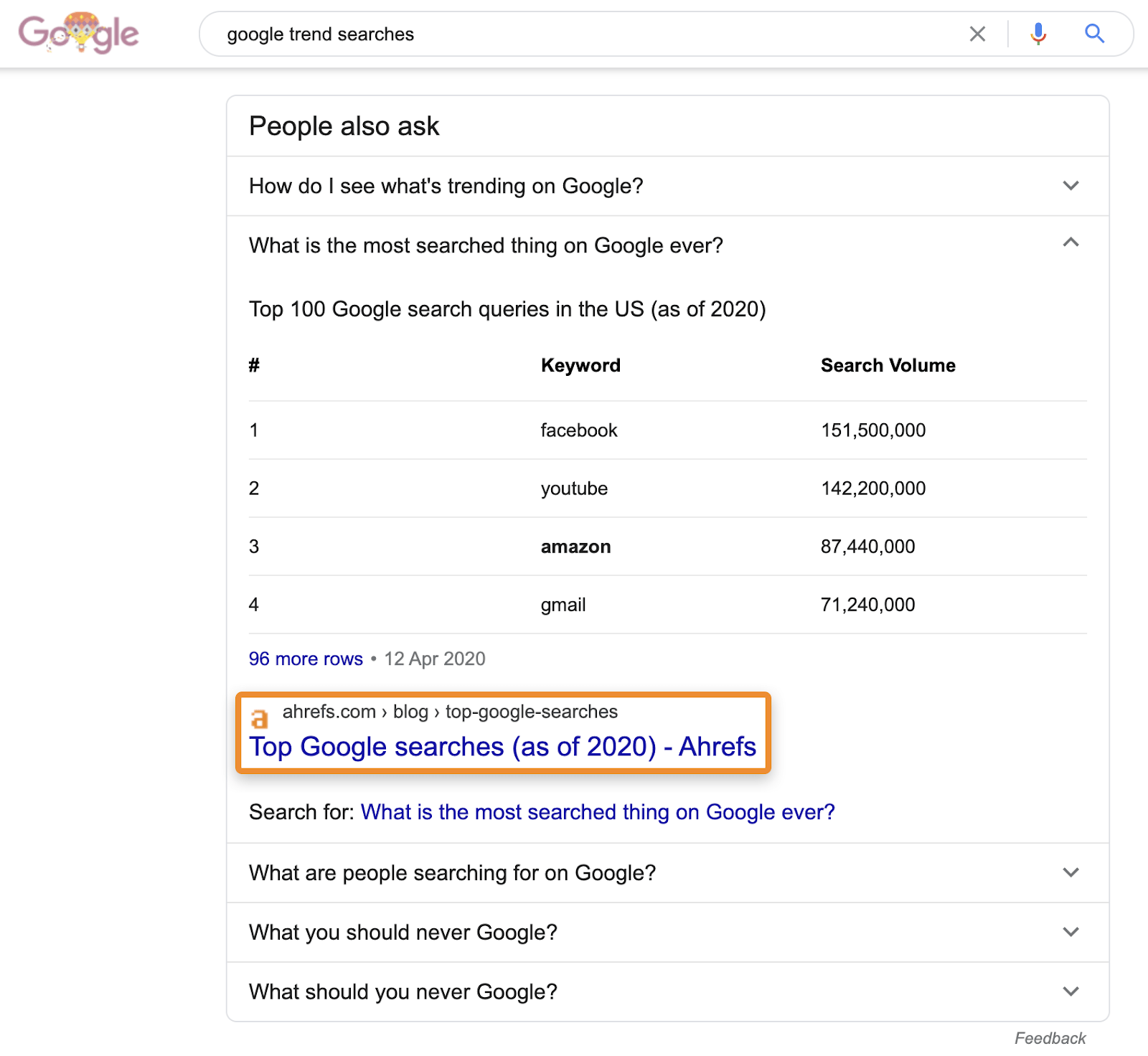
Task: Expand "What should you never Google?"
Action: pos(1071,991)
